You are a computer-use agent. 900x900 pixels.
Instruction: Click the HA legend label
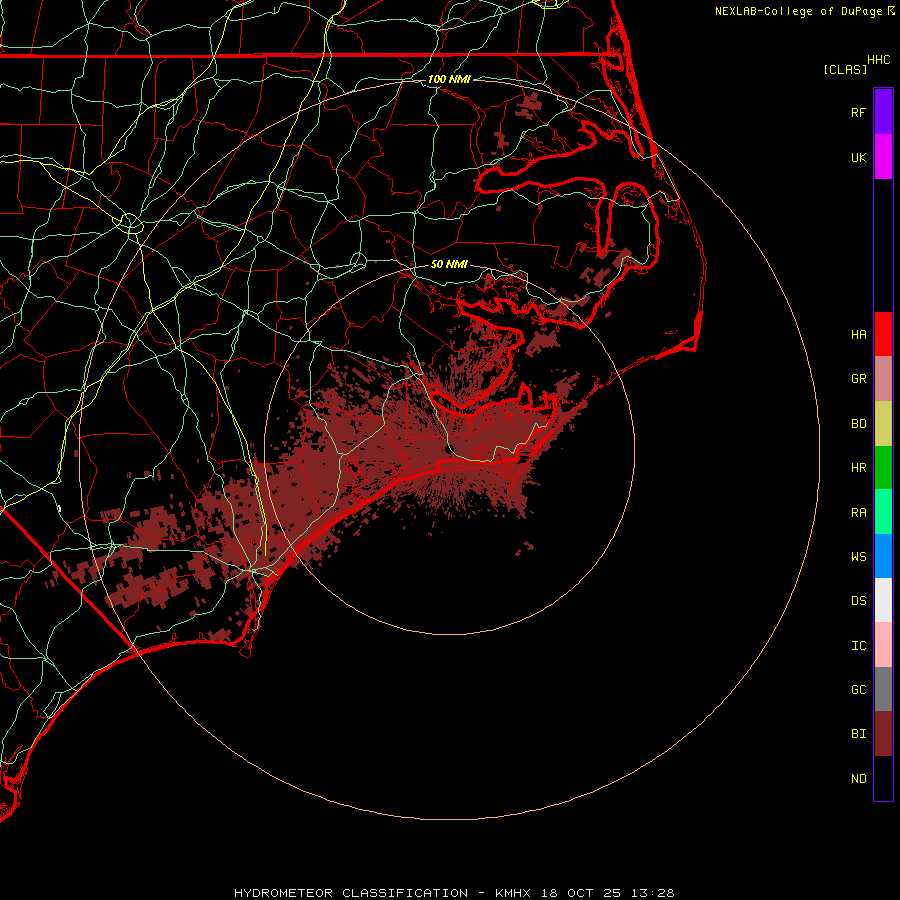[x=858, y=334]
